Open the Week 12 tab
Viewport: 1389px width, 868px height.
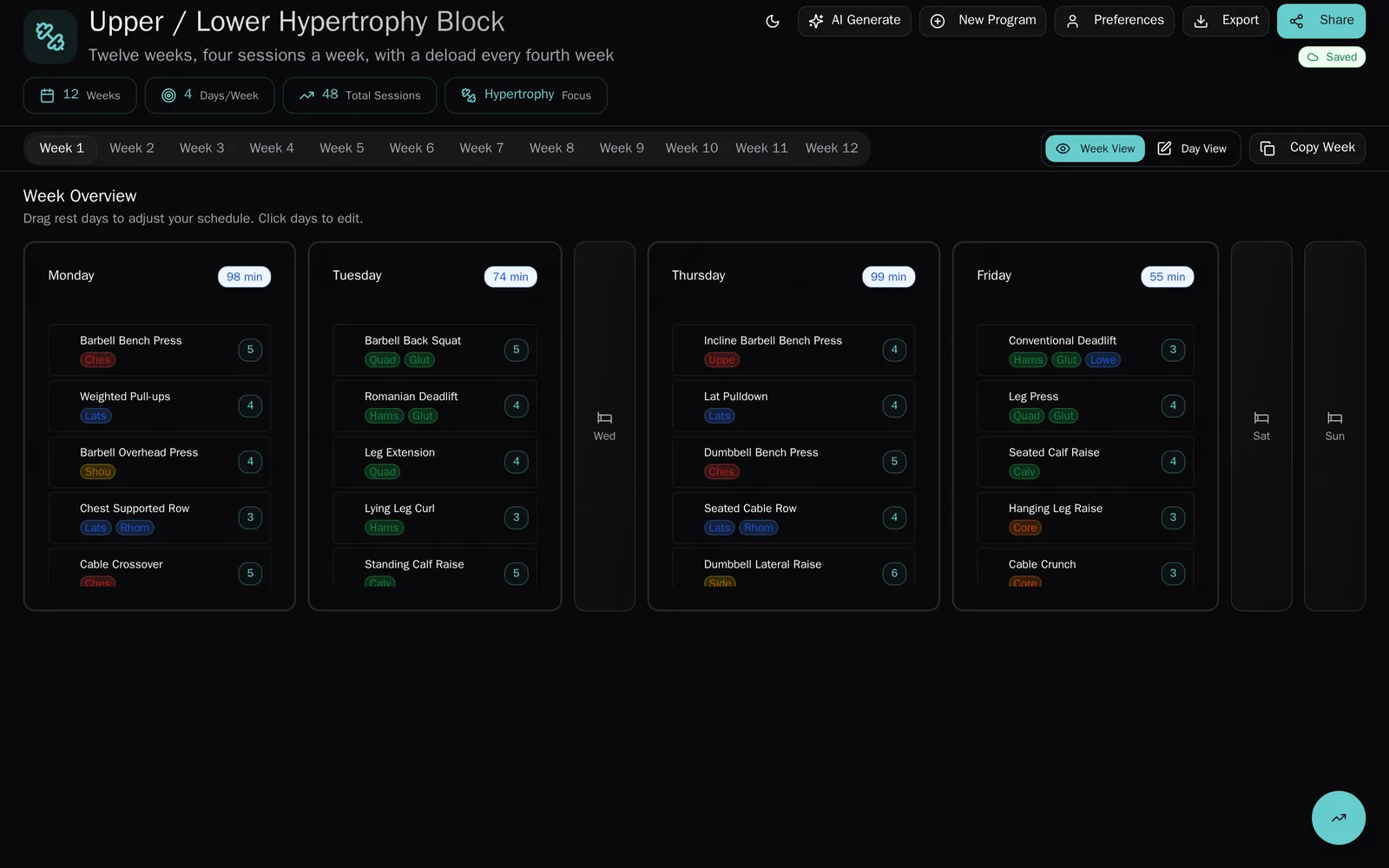click(x=832, y=148)
